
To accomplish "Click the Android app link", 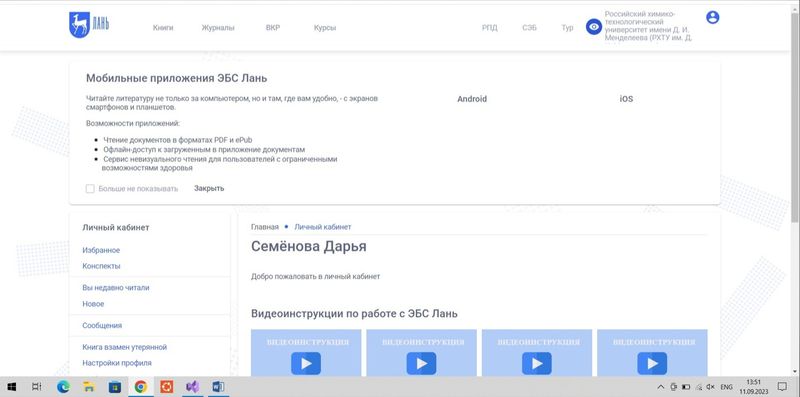I will coord(472,99).
